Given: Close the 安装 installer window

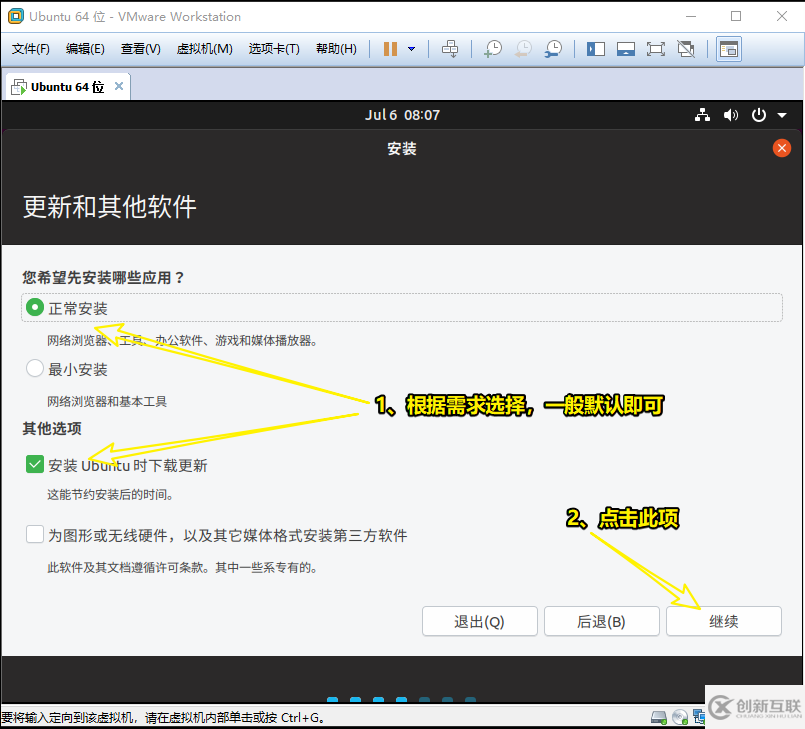Looking at the screenshot, I should [781, 148].
